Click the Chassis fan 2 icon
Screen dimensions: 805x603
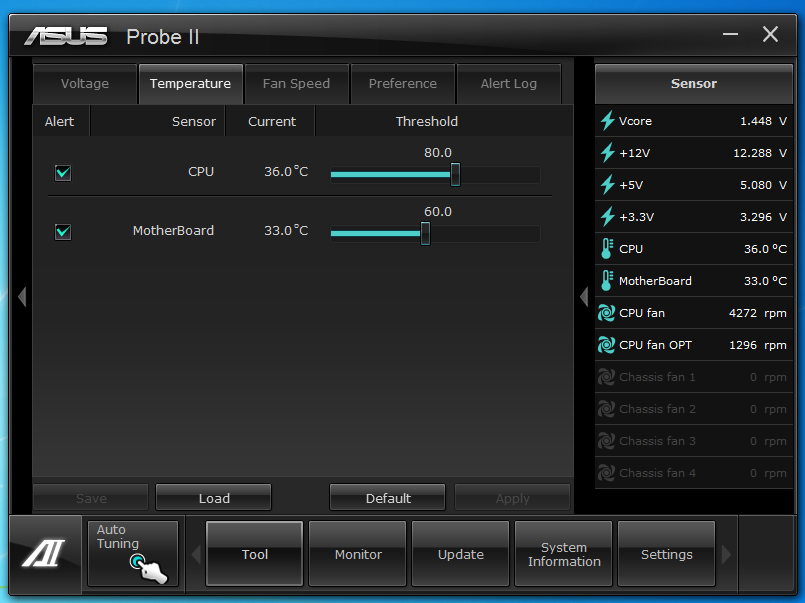(x=606, y=409)
